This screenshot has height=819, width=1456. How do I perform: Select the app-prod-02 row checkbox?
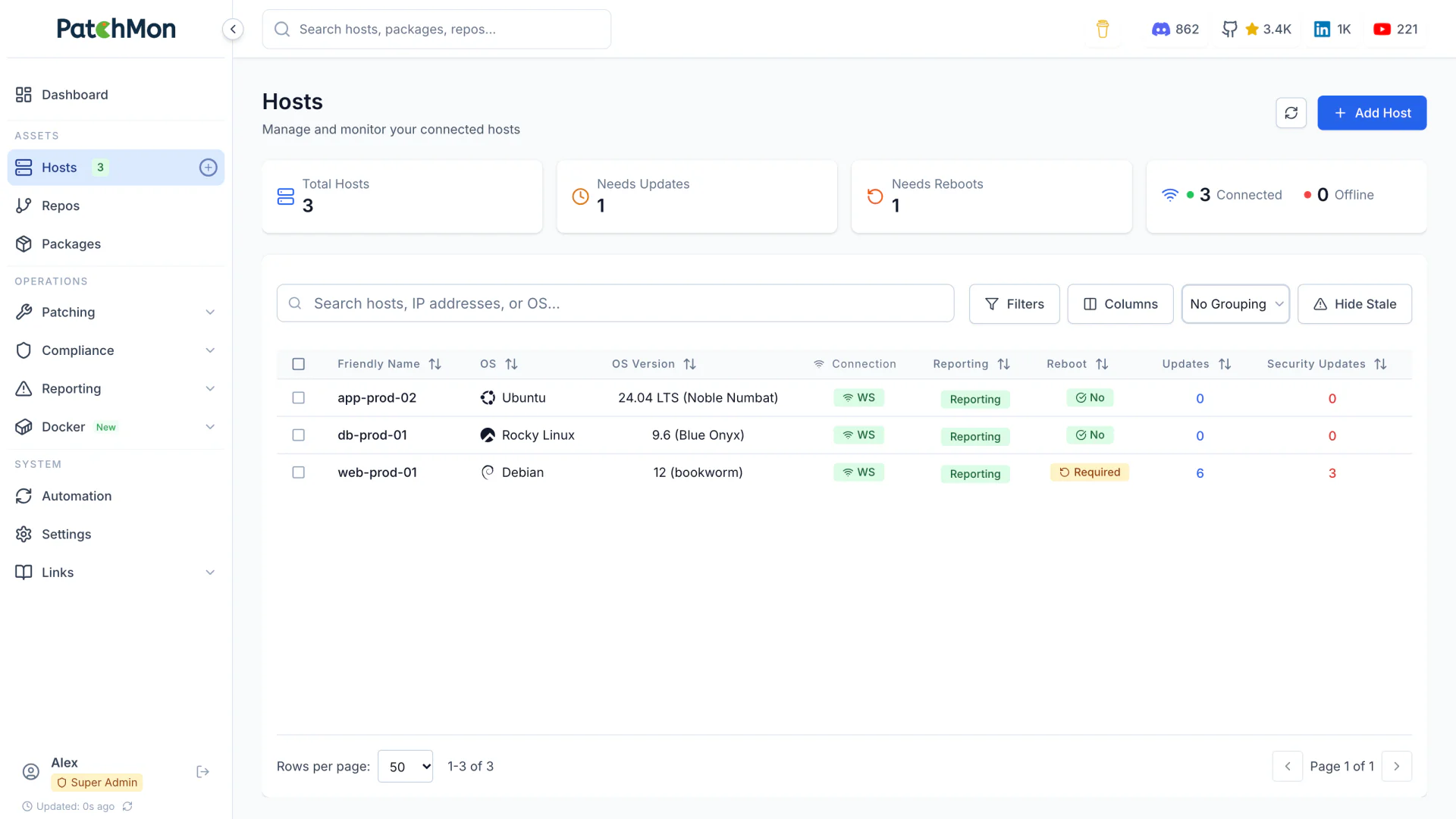pos(299,398)
